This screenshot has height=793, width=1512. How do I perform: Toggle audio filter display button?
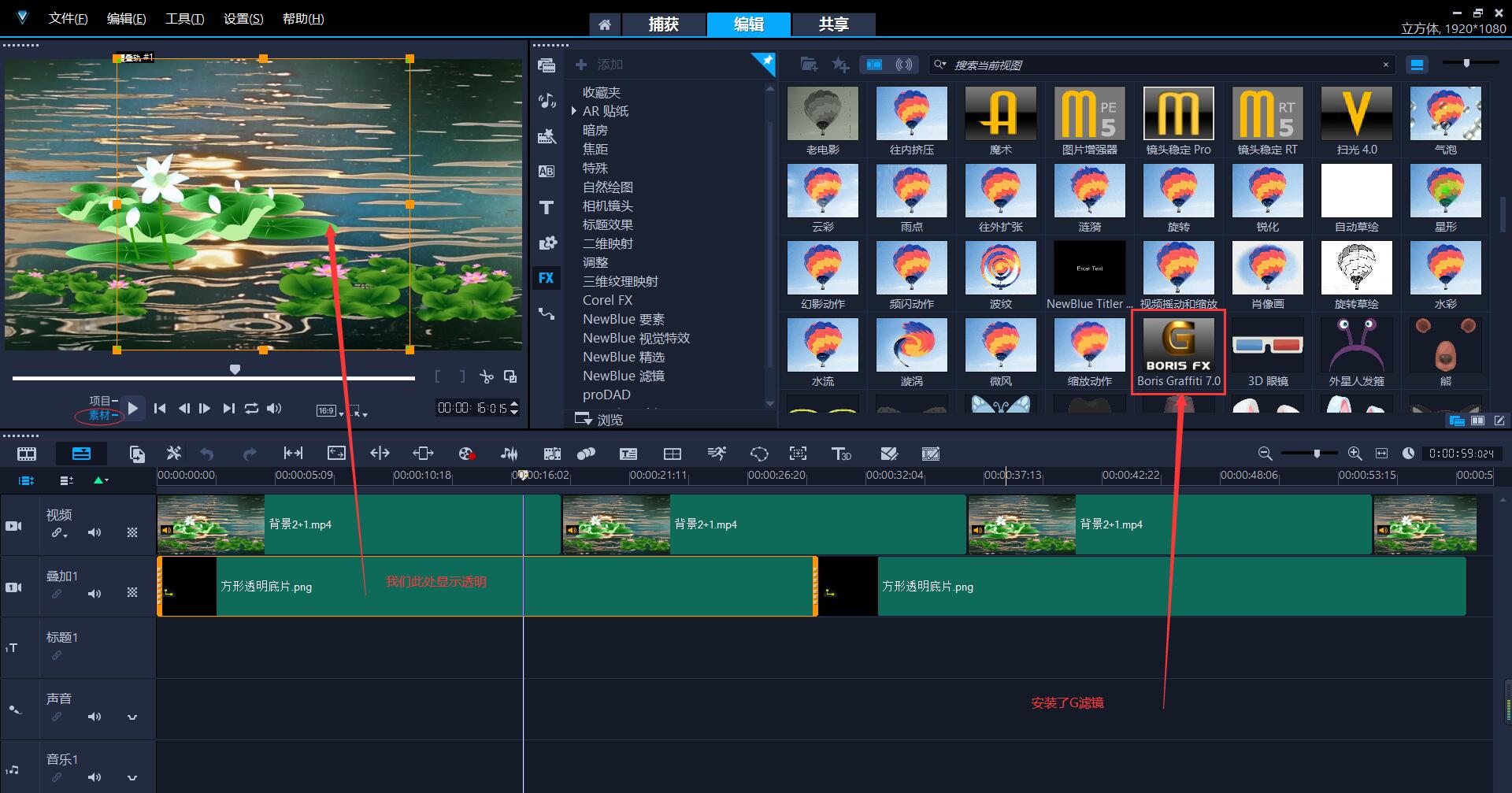(x=904, y=65)
